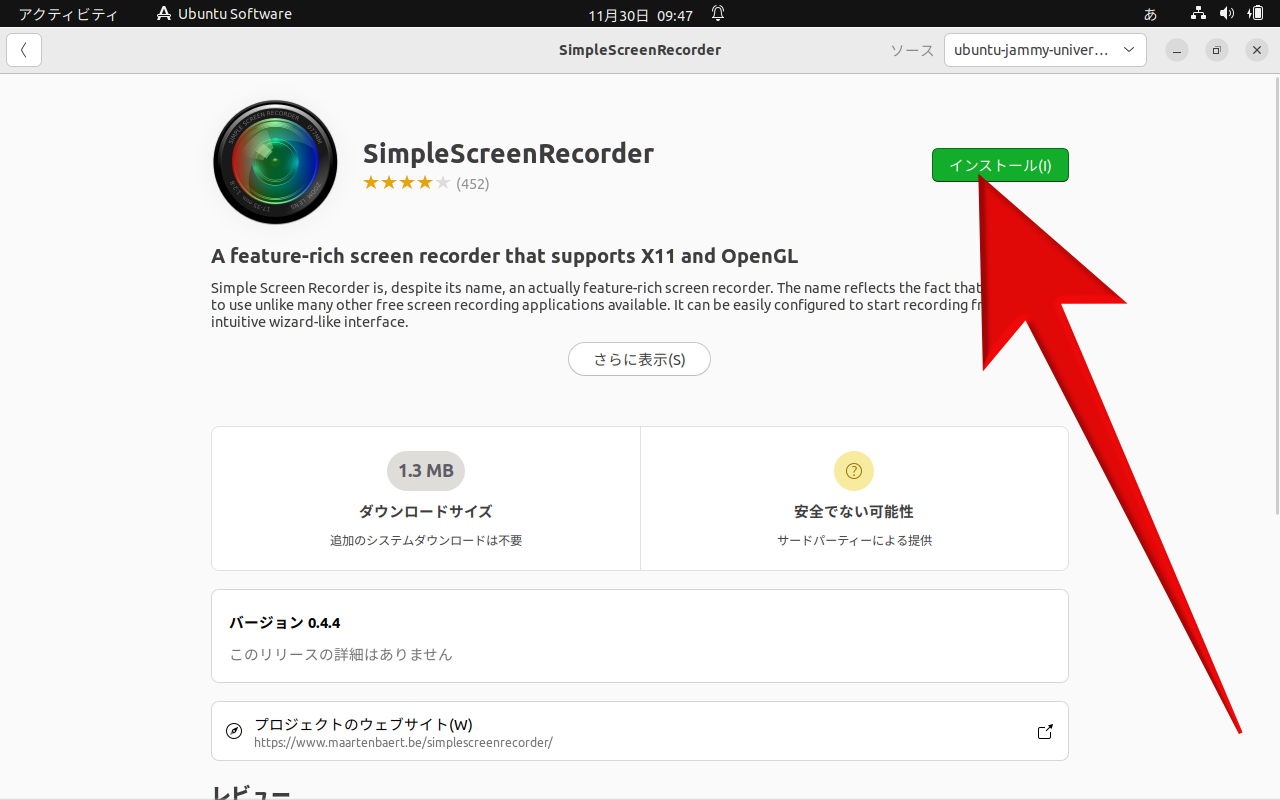Go back using the back arrow icon

pyautogui.click(x=23, y=49)
